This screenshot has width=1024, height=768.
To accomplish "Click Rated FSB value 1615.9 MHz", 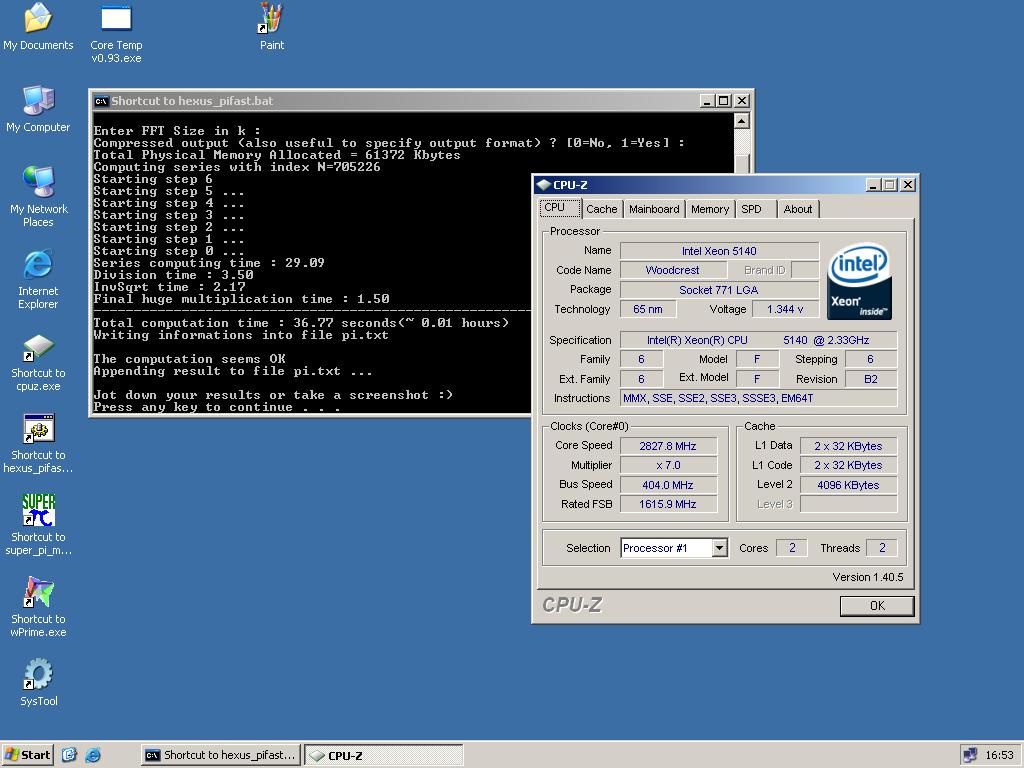I will pyautogui.click(x=668, y=504).
